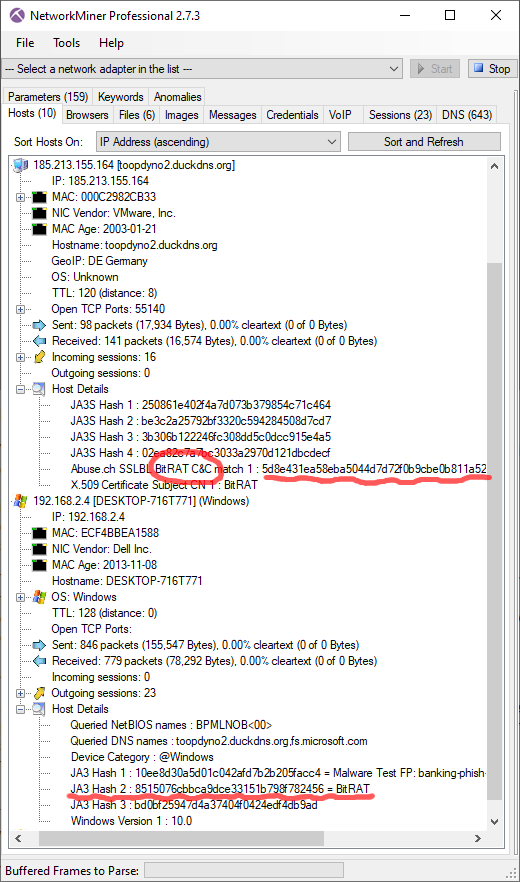Click the NetworkMiner app icon in title bar
This screenshot has height=882, width=520.
coord(17,15)
